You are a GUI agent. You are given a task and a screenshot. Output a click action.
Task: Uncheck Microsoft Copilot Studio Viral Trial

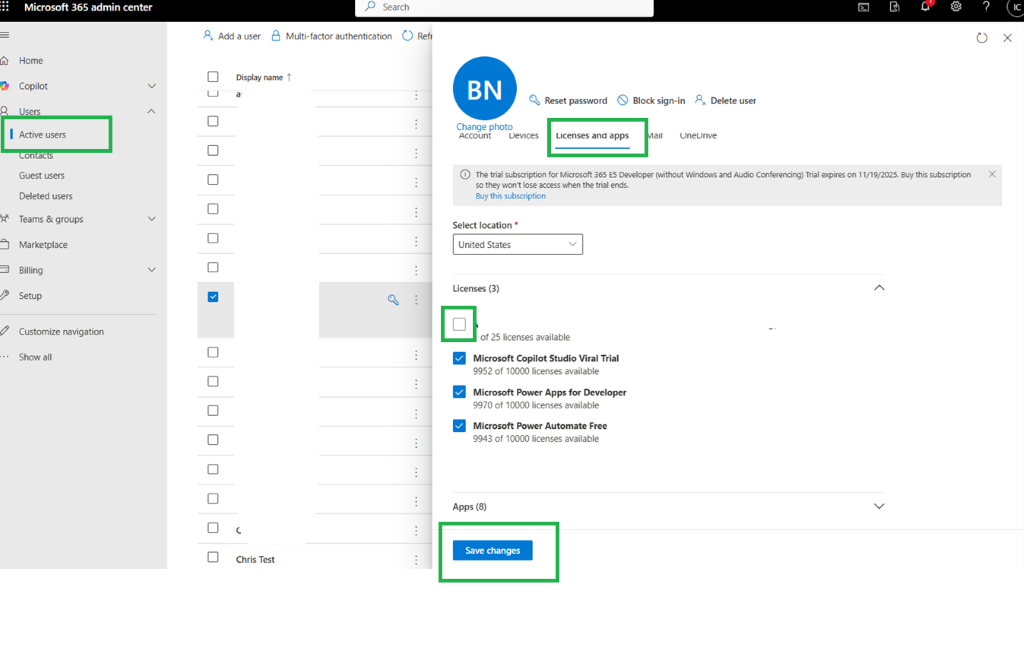pyautogui.click(x=460, y=359)
